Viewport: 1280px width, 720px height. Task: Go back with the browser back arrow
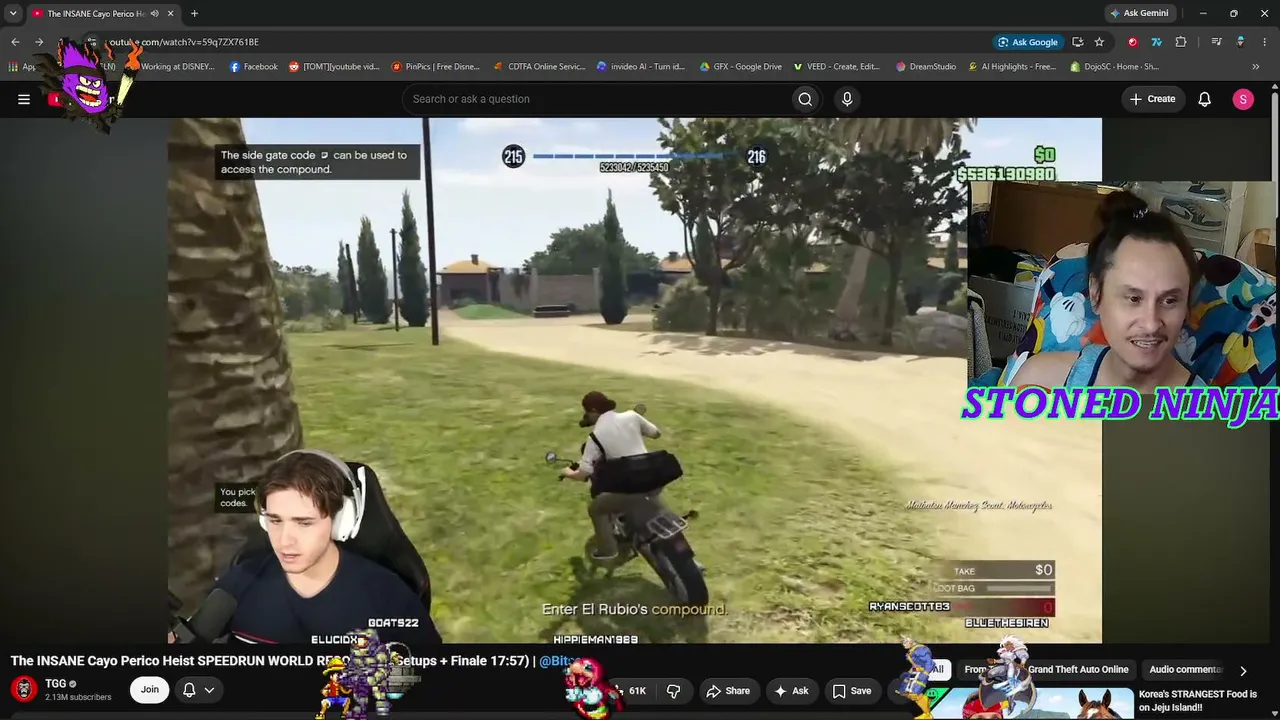15,42
